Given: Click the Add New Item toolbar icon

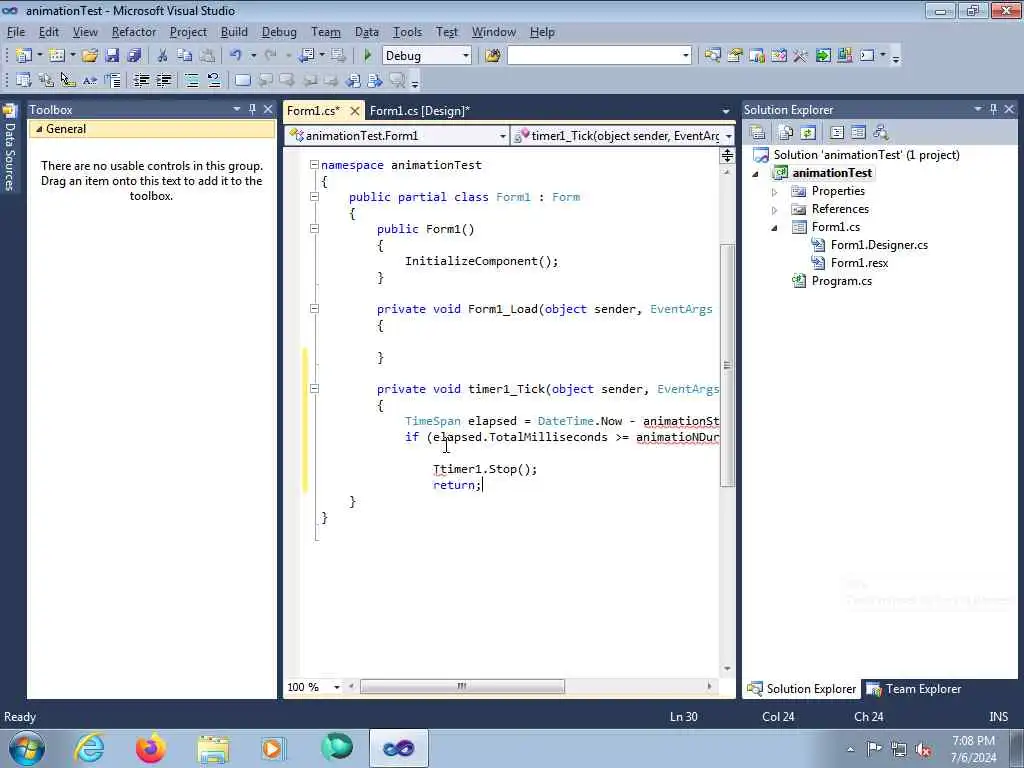Looking at the screenshot, I should [x=57, y=56].
